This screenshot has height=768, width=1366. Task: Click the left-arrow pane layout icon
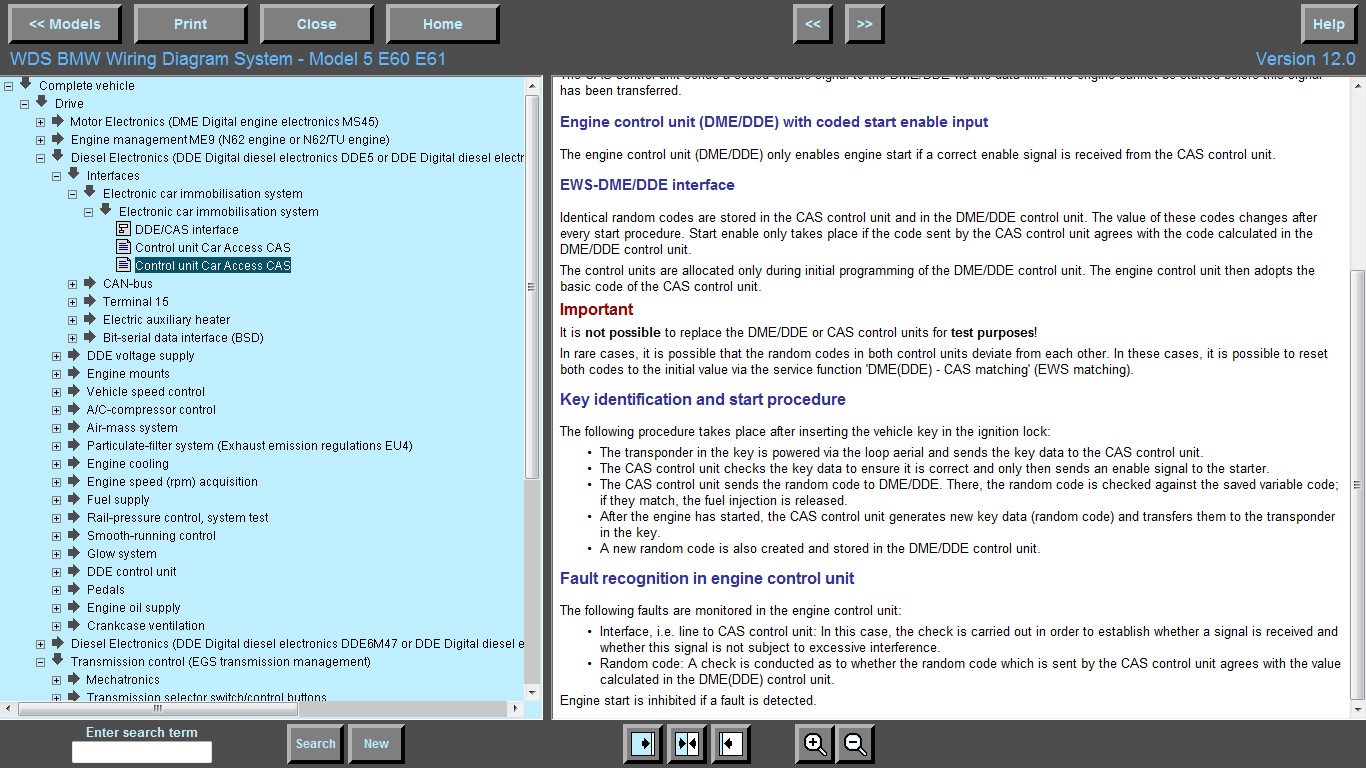(731, 744)
